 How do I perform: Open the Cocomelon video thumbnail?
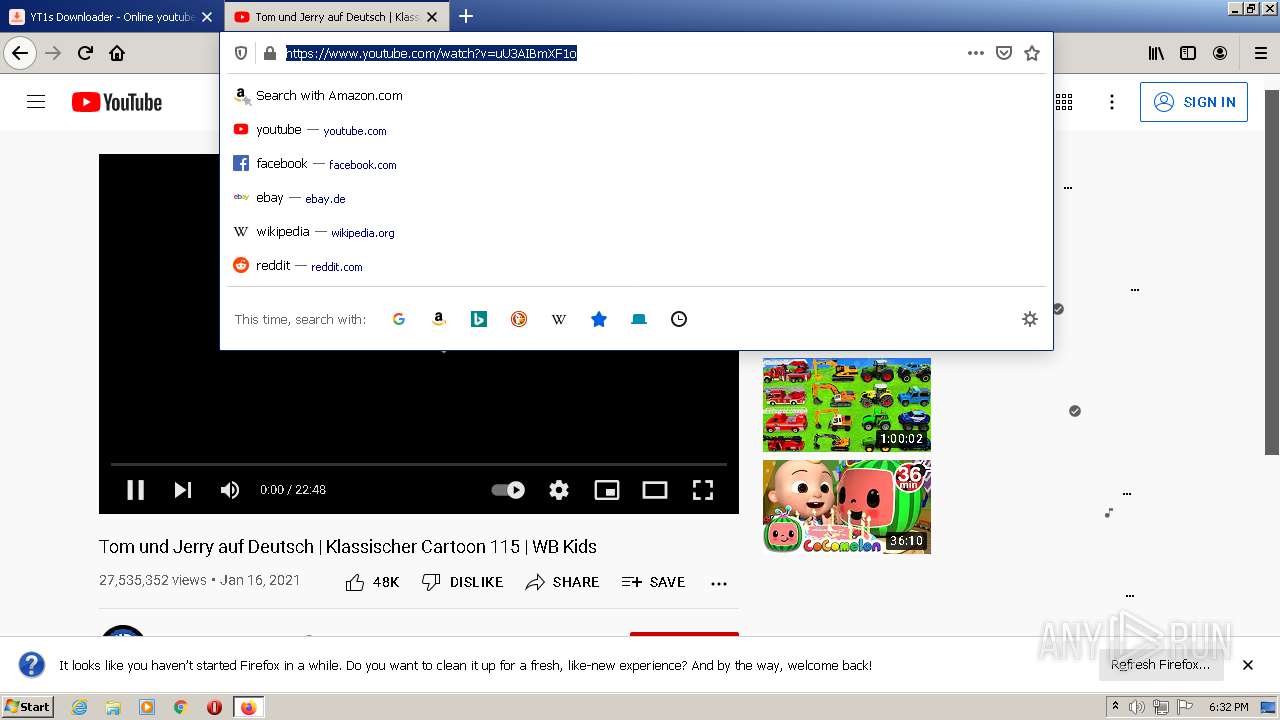847,507
